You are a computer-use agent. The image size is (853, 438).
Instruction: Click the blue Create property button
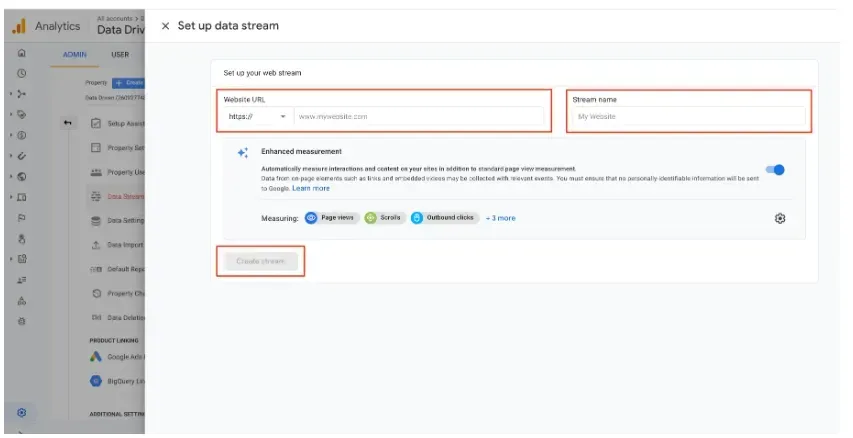pyautogui.click(x=128, y=83)
